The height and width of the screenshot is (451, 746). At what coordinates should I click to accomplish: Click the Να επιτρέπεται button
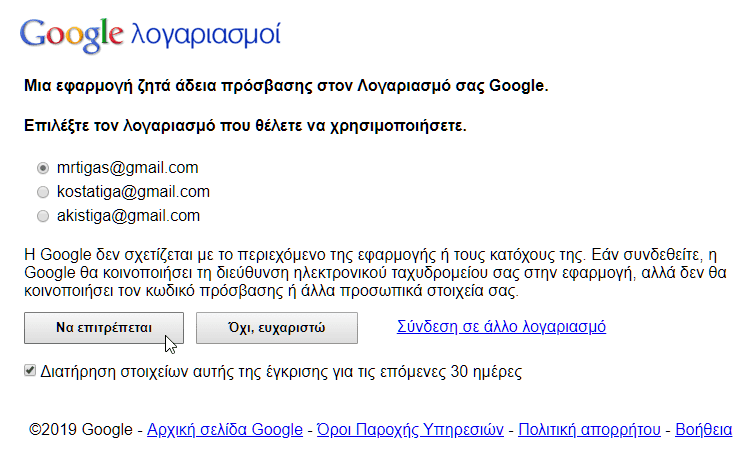point(104,328)
